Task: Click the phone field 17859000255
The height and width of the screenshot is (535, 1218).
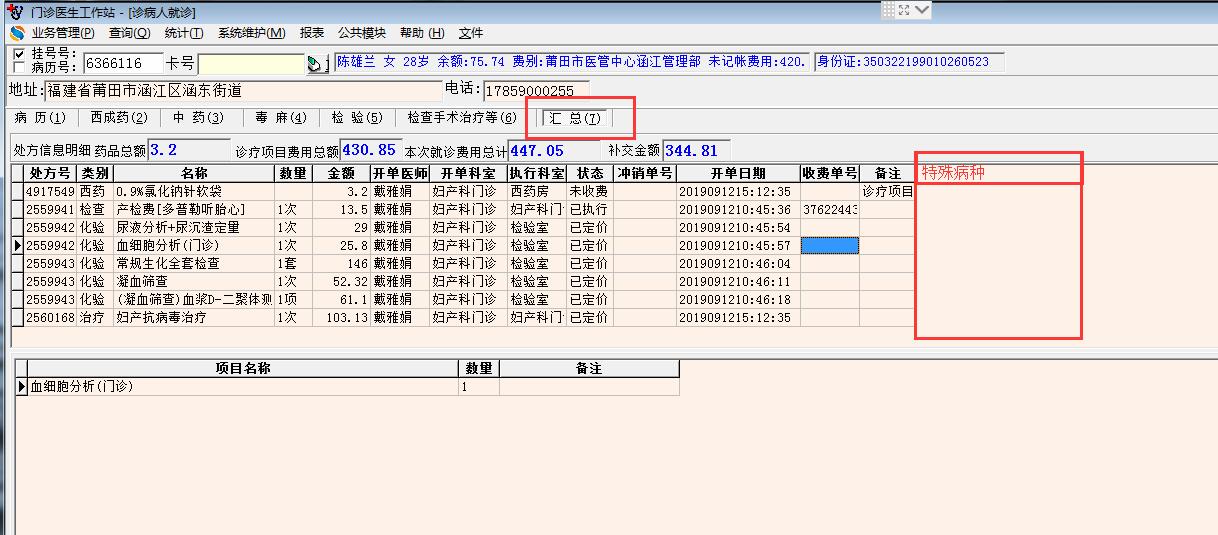Action: [536, 91]
